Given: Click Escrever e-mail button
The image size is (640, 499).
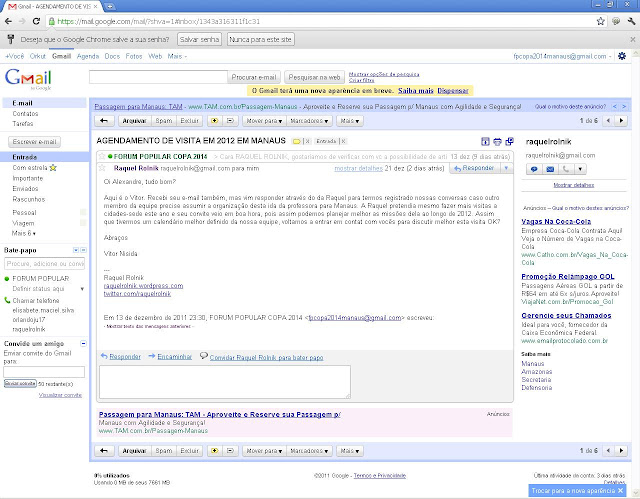Looking at the screenshot, I should pyautogui.click(x=34, y=142).
